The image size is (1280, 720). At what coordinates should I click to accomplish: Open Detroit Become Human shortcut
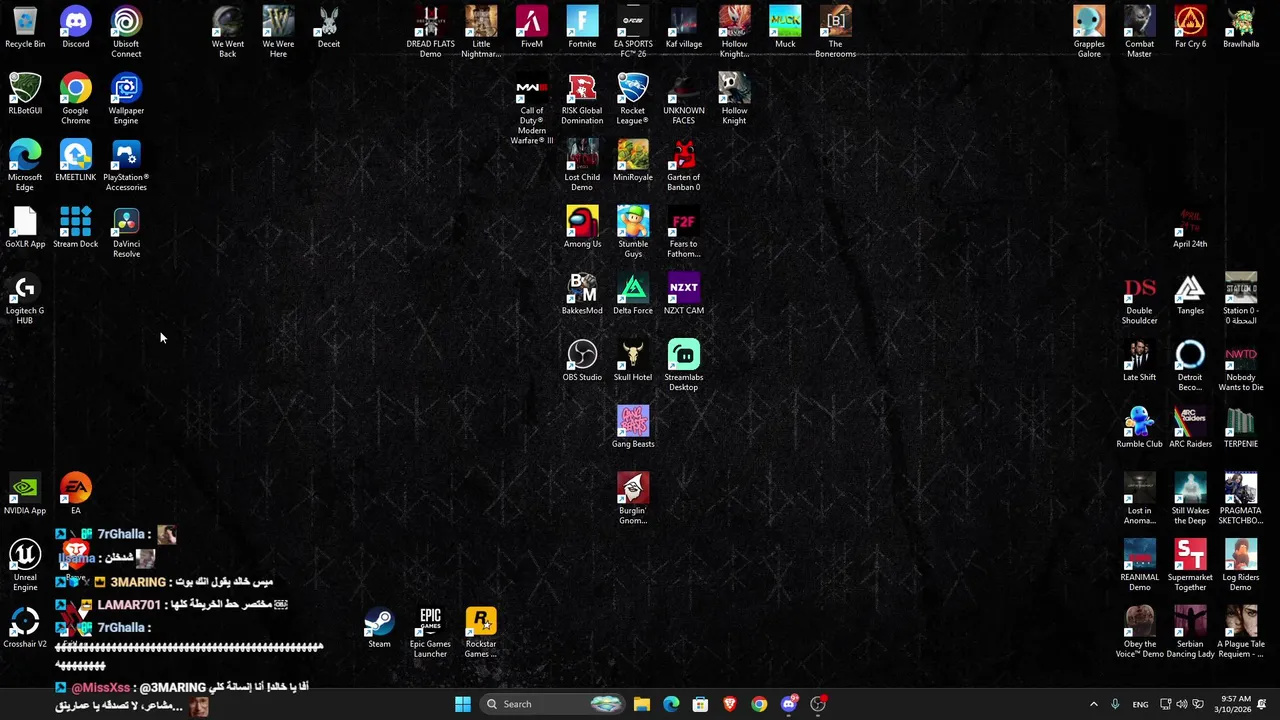[x=1190, y=366]
